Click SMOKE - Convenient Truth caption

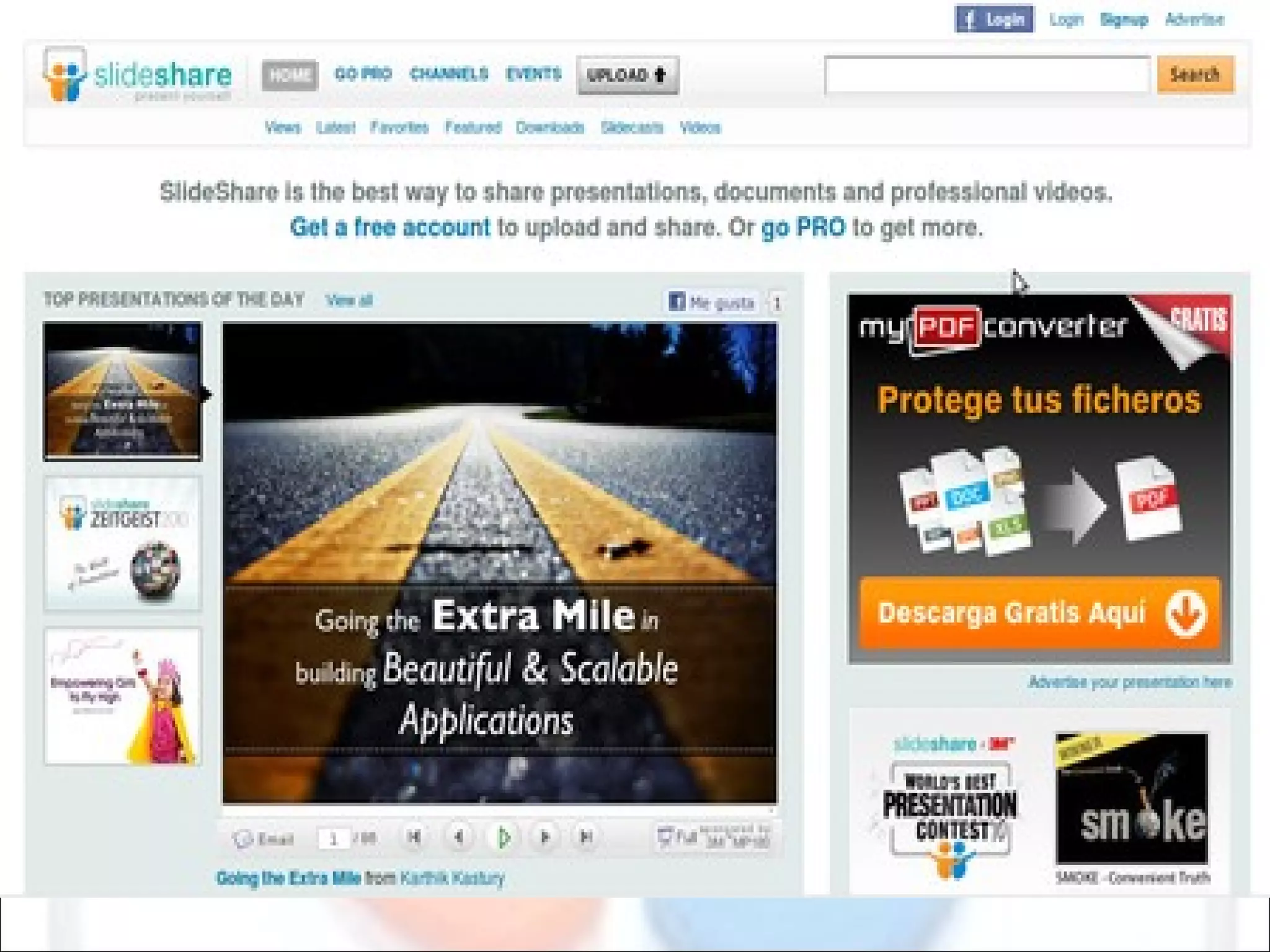1132,878
